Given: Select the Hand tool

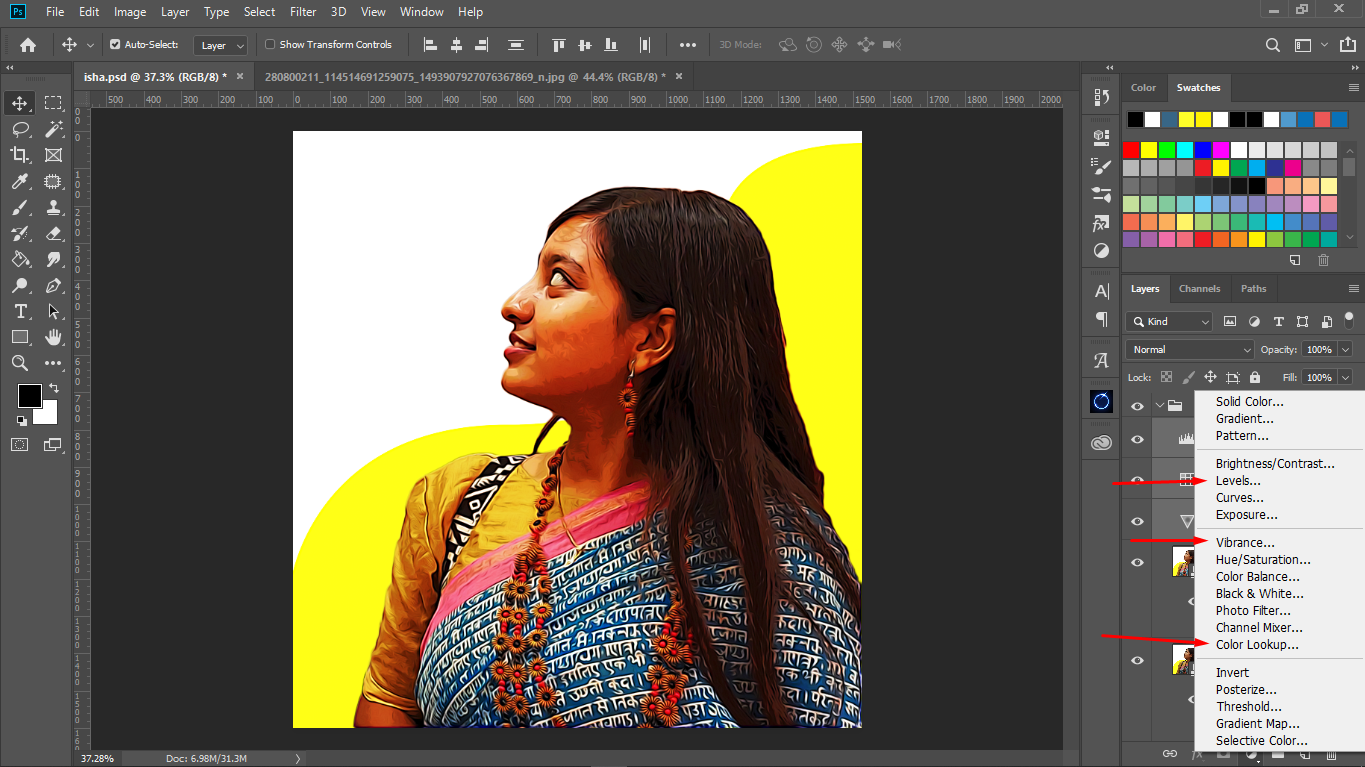Looking at the screenshot, I should pos(53,337).
